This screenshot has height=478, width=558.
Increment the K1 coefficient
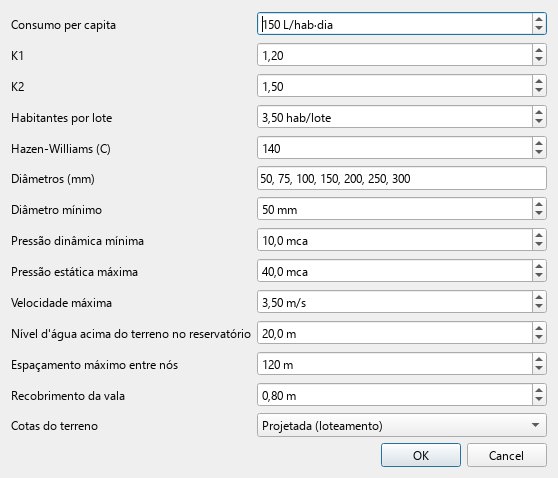click(539, 50)
